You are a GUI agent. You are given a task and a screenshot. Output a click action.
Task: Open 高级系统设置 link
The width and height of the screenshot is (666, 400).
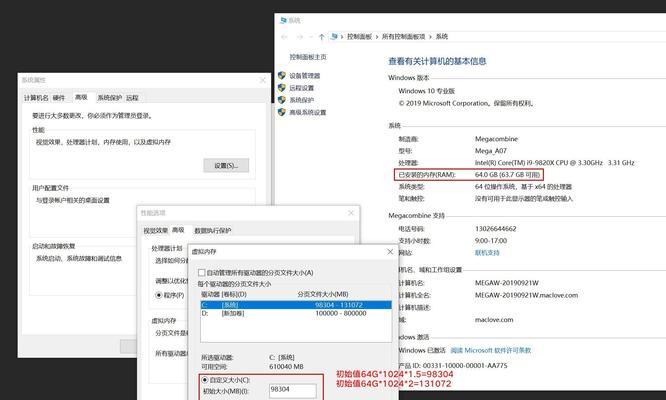308,113
